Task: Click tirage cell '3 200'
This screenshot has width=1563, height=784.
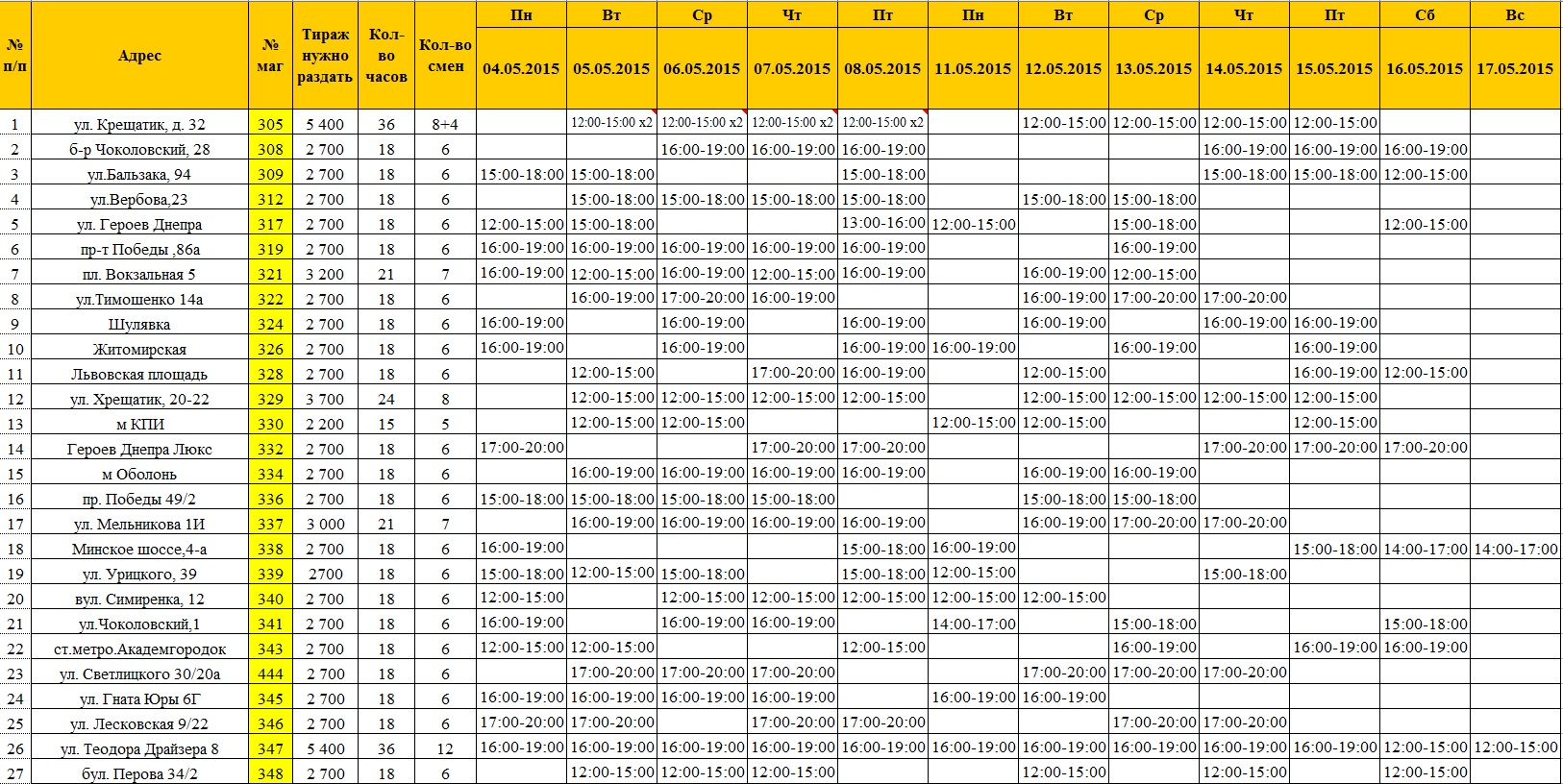Action: point(325,274)
